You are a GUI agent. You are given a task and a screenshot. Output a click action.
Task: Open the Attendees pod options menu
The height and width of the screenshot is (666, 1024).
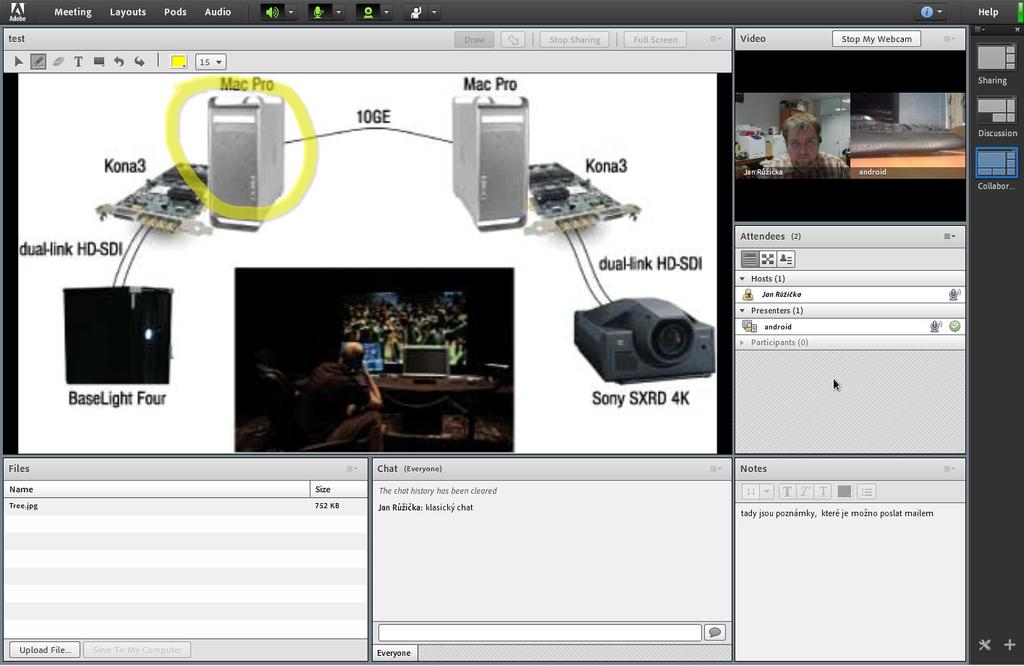[950, 236]
